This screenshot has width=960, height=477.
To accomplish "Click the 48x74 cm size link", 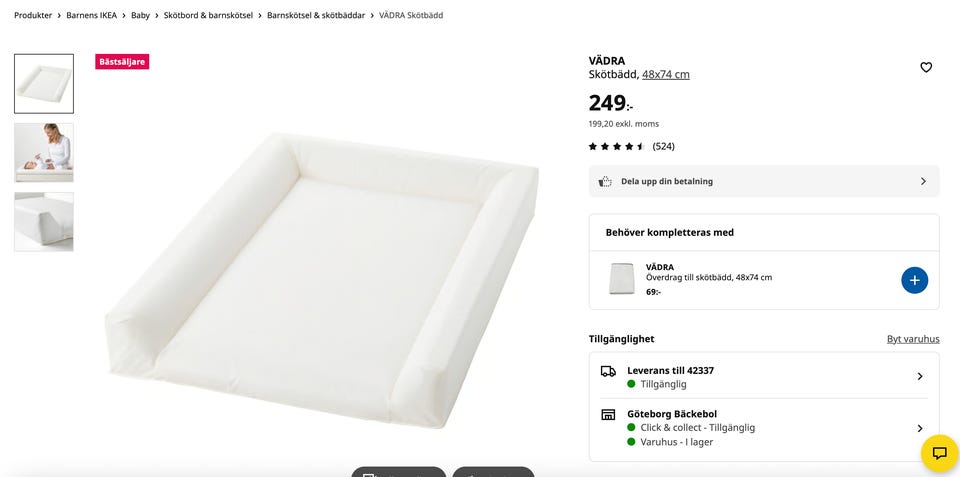I will 666,75.
